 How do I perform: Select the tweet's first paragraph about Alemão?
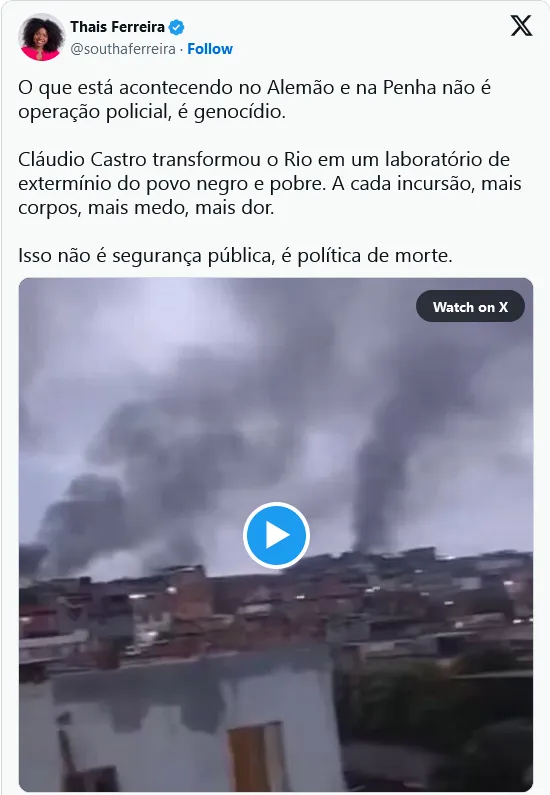pos(254,99)
